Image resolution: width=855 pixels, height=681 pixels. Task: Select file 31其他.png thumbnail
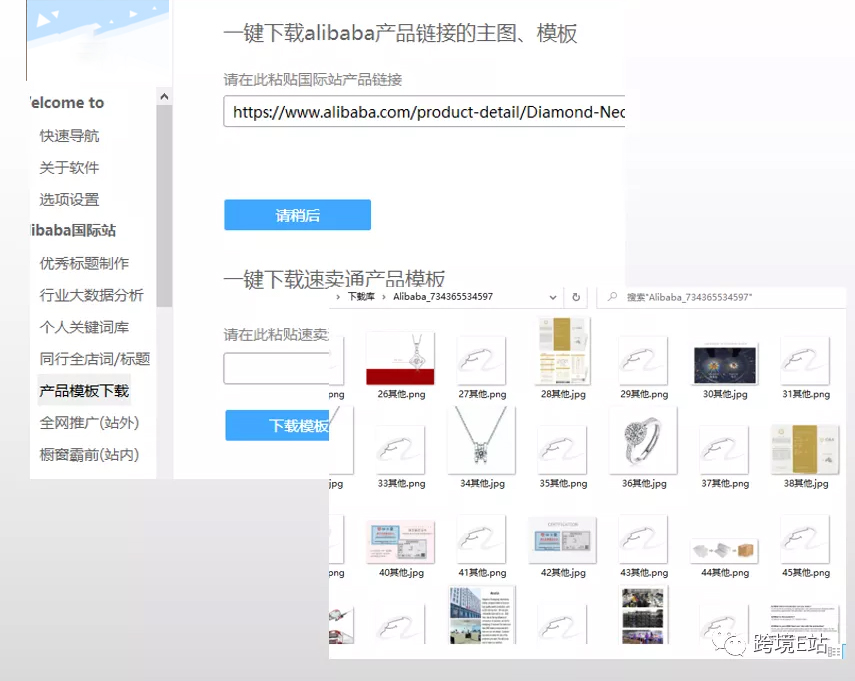(x=806, y=361)
